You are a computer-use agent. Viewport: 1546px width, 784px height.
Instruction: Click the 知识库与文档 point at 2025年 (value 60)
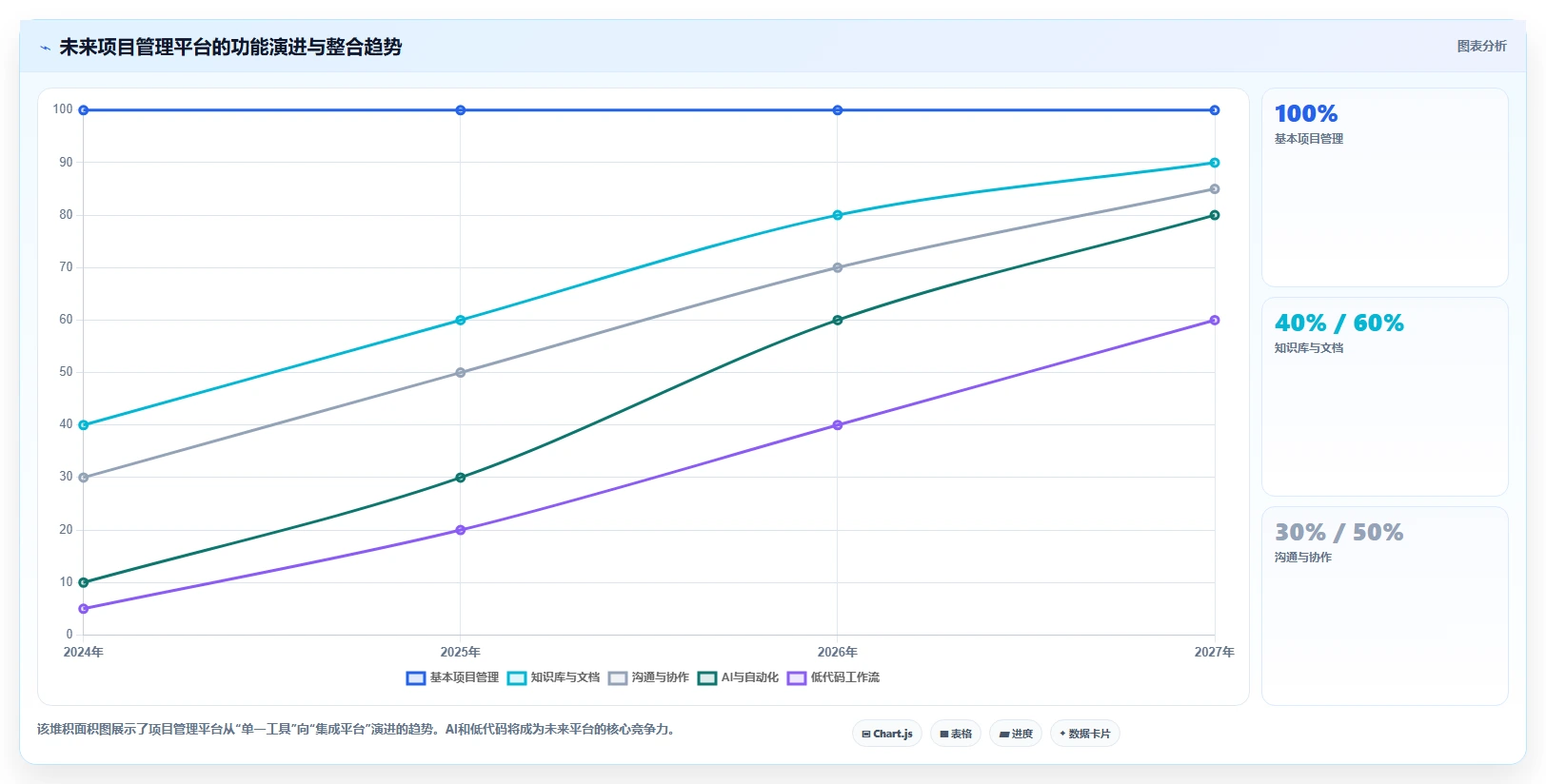[x=461, y=321]
